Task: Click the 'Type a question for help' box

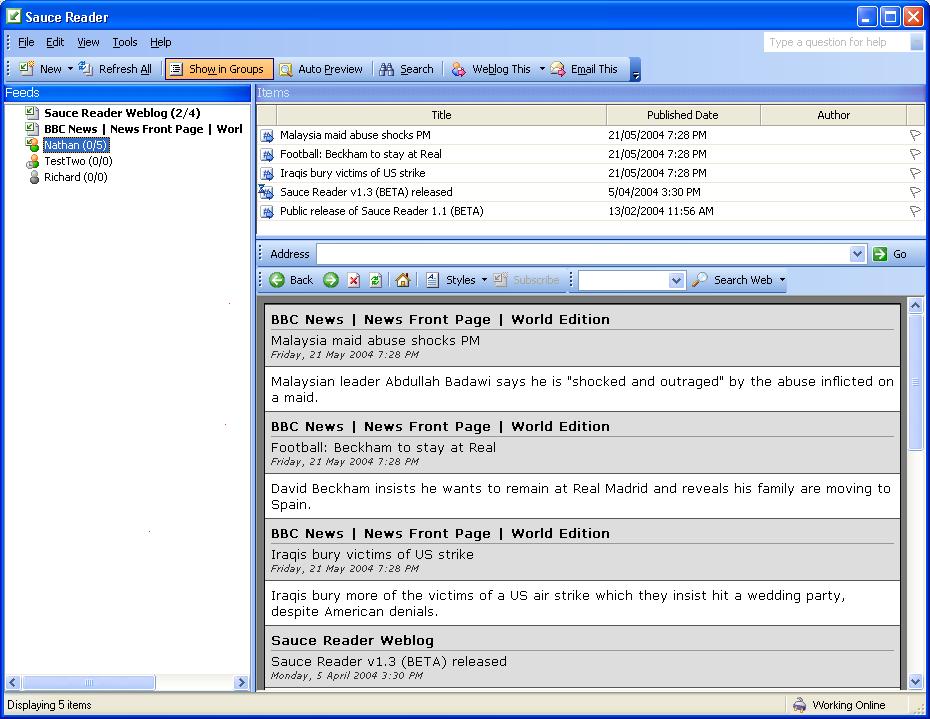Action: coord(836,42)
